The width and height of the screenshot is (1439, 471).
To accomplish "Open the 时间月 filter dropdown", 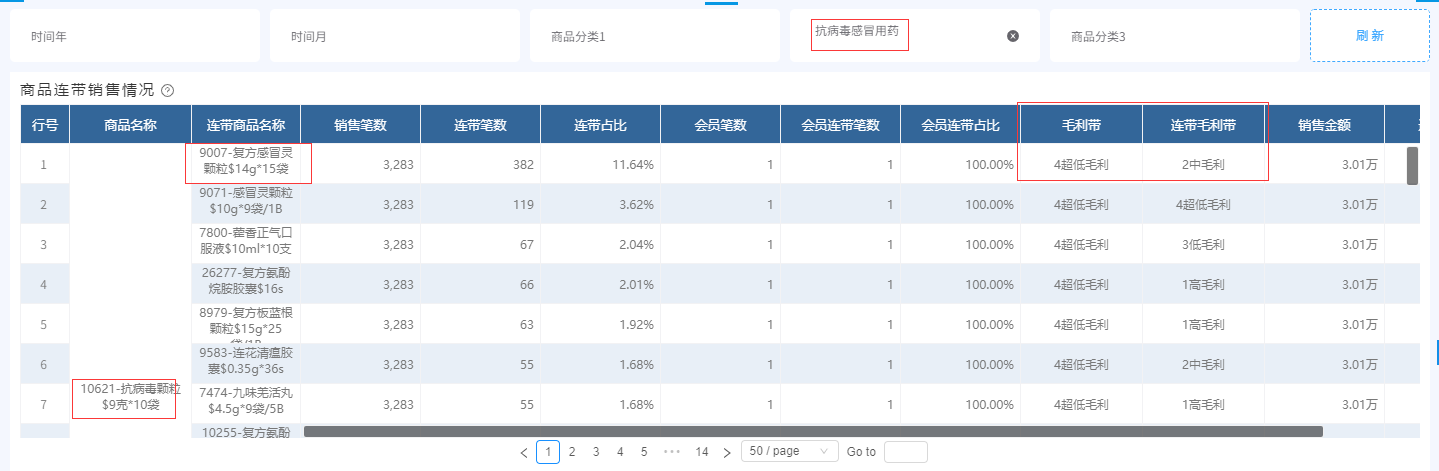I will tap(394, 36).
